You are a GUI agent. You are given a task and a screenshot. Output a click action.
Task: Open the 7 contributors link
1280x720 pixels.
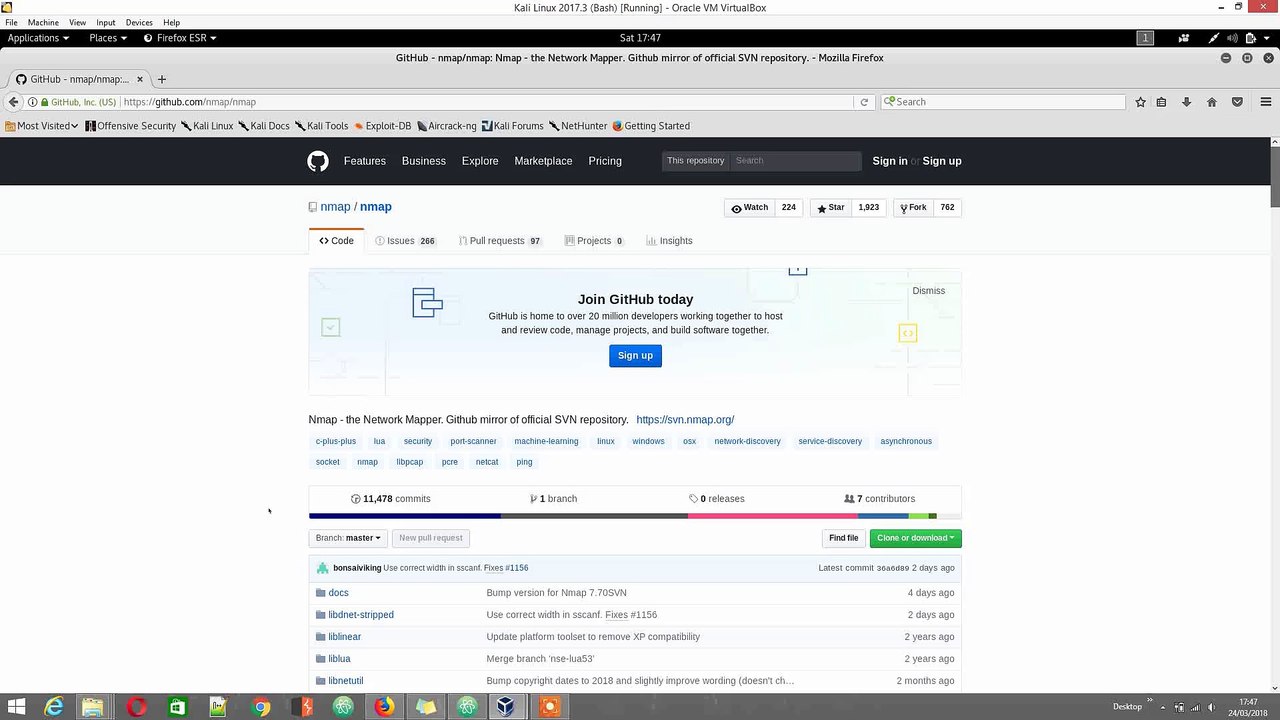click(x=880, y=499)
